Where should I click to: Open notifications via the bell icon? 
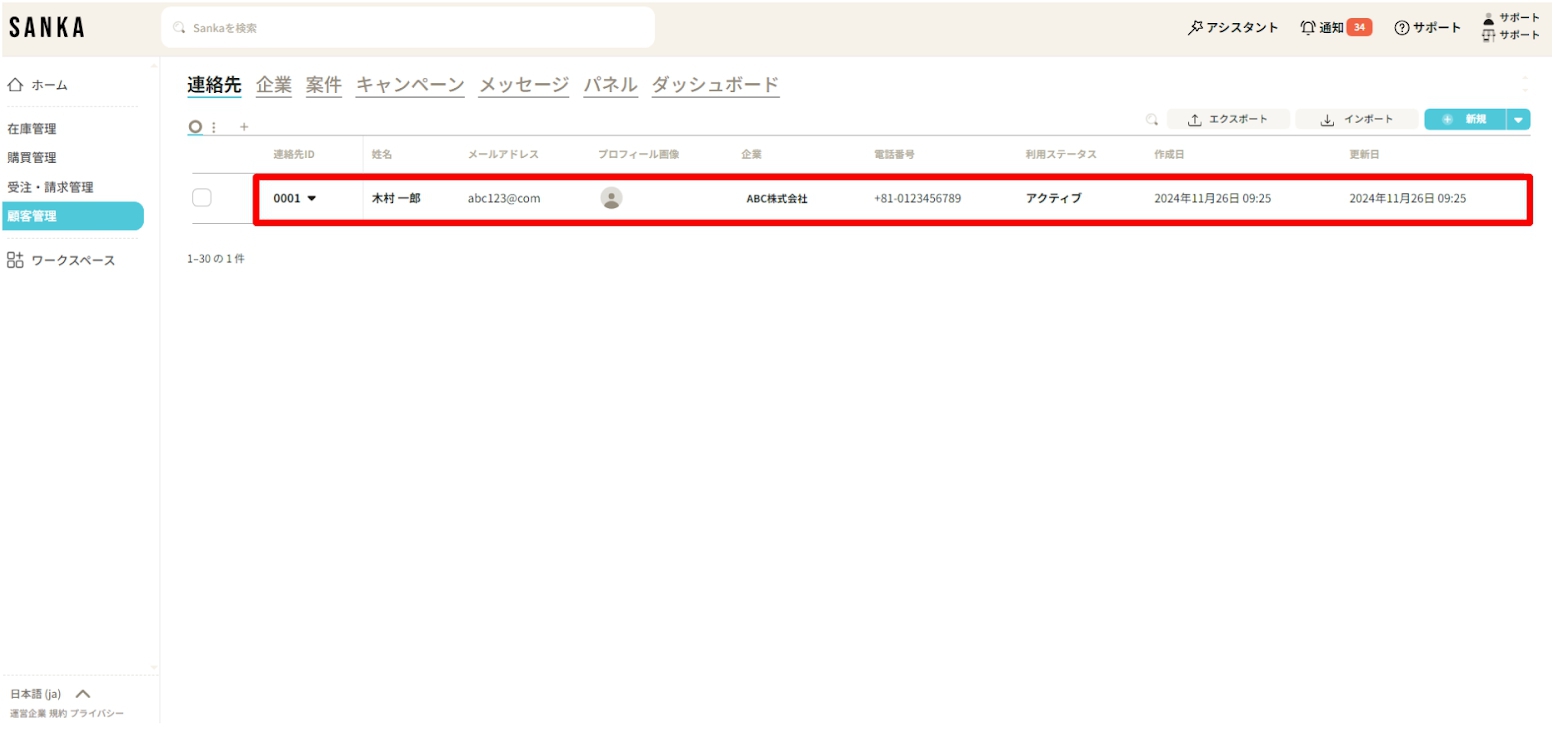pyautogui.click(x=1308, y=27)
